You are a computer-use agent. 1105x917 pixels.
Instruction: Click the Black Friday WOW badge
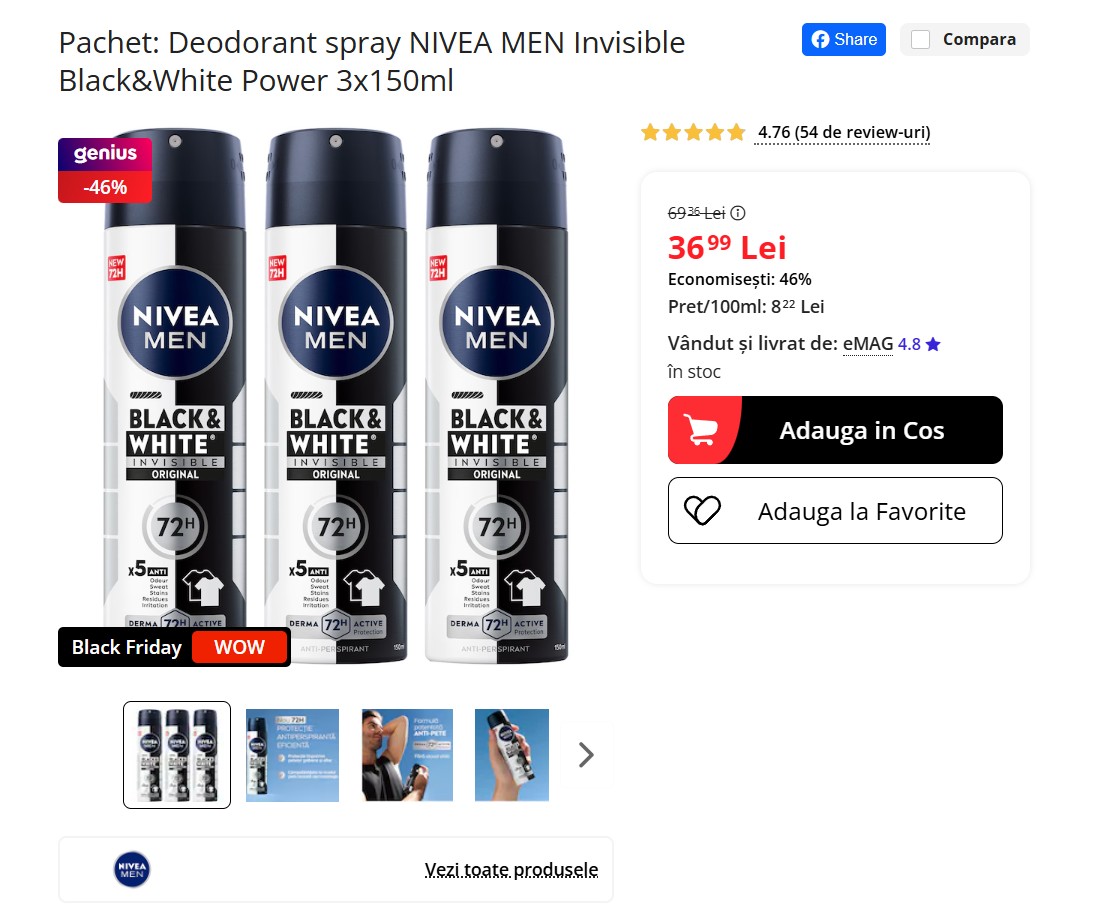click(174, 647)
